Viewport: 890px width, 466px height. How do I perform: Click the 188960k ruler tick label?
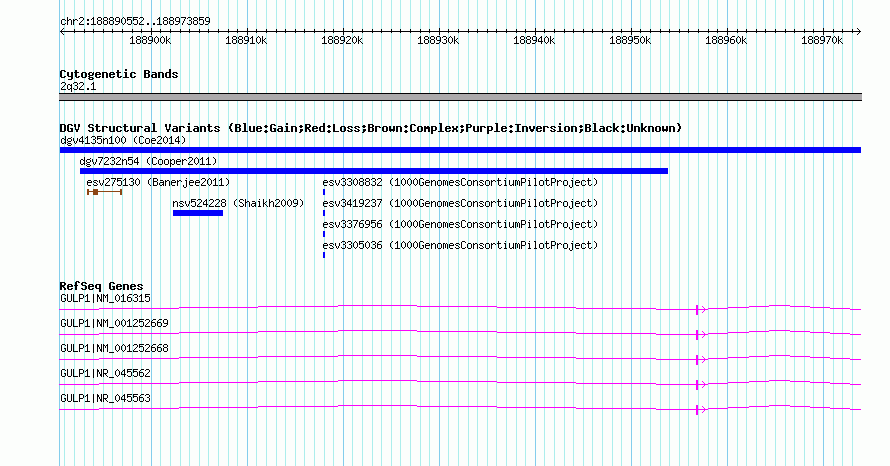point(726,40)
